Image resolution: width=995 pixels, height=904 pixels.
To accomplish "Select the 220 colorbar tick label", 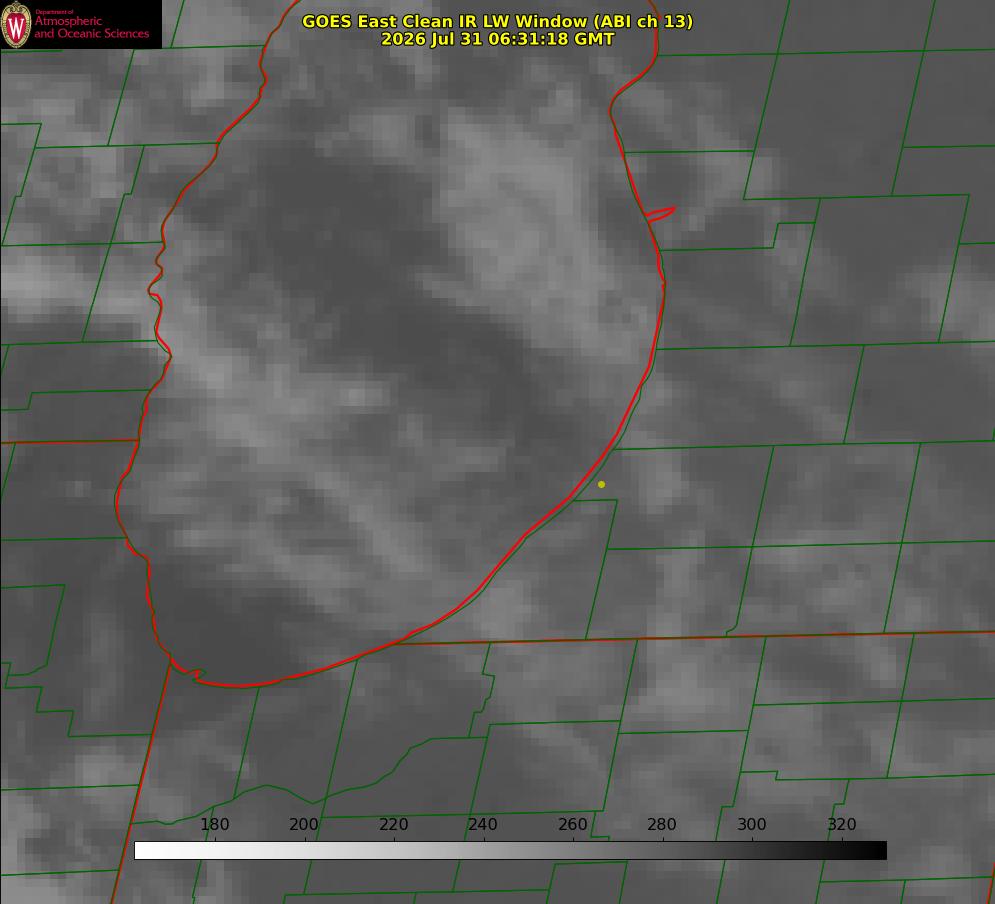I will pyautogui.click(x=393, y=824).
